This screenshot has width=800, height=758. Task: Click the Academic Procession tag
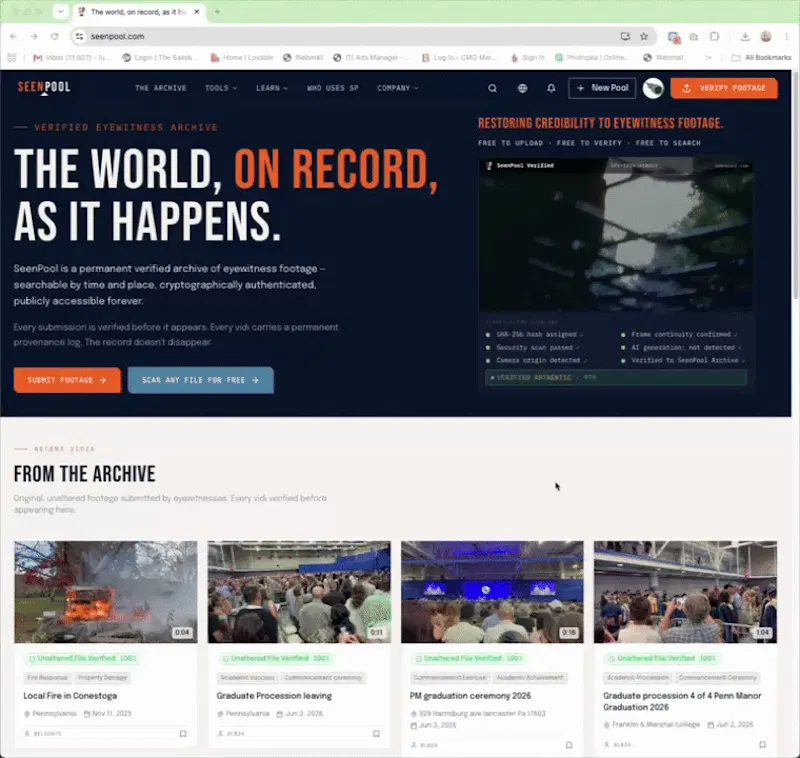click(638, 677)
